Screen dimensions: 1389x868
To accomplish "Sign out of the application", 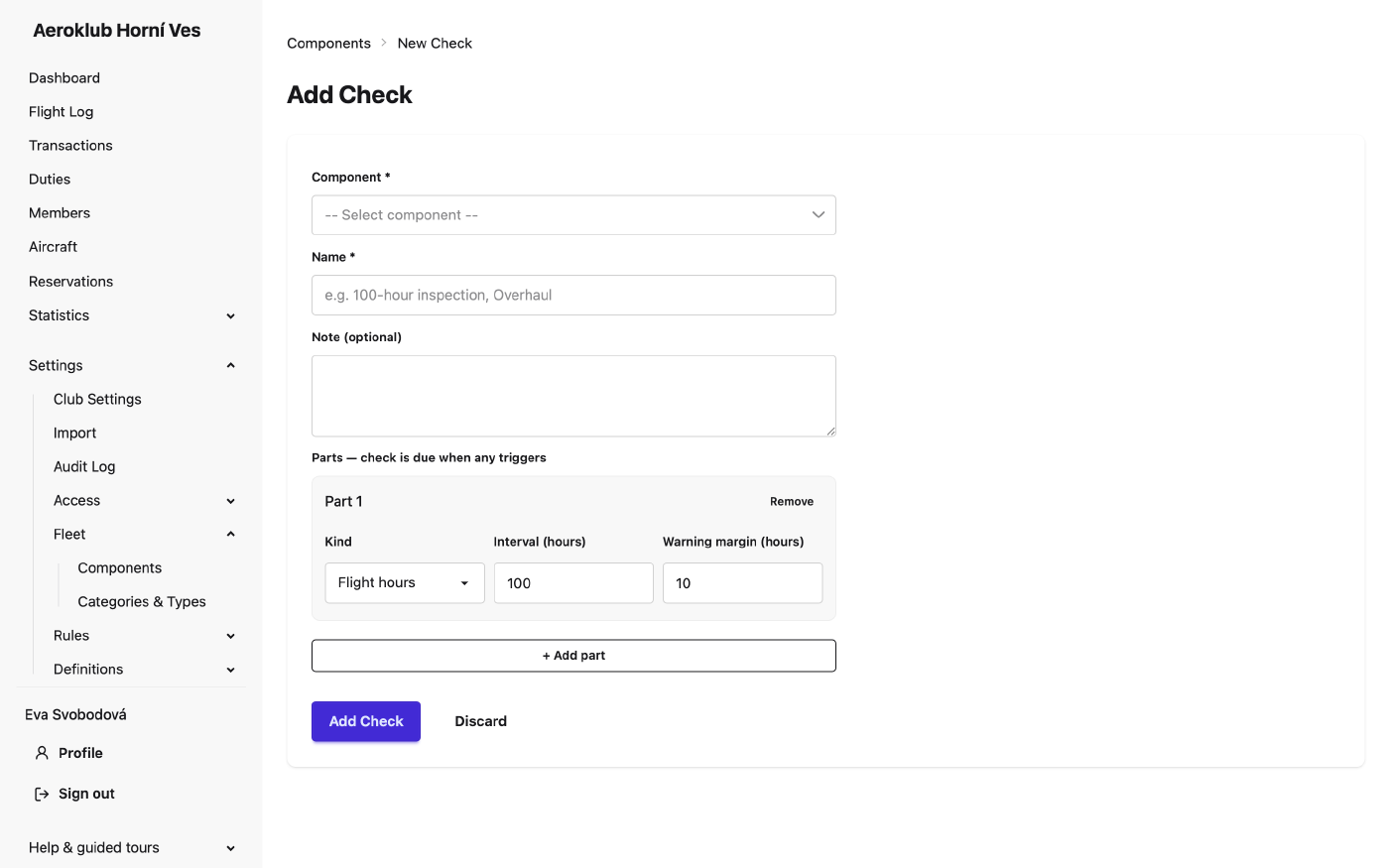I will (86, 794).
